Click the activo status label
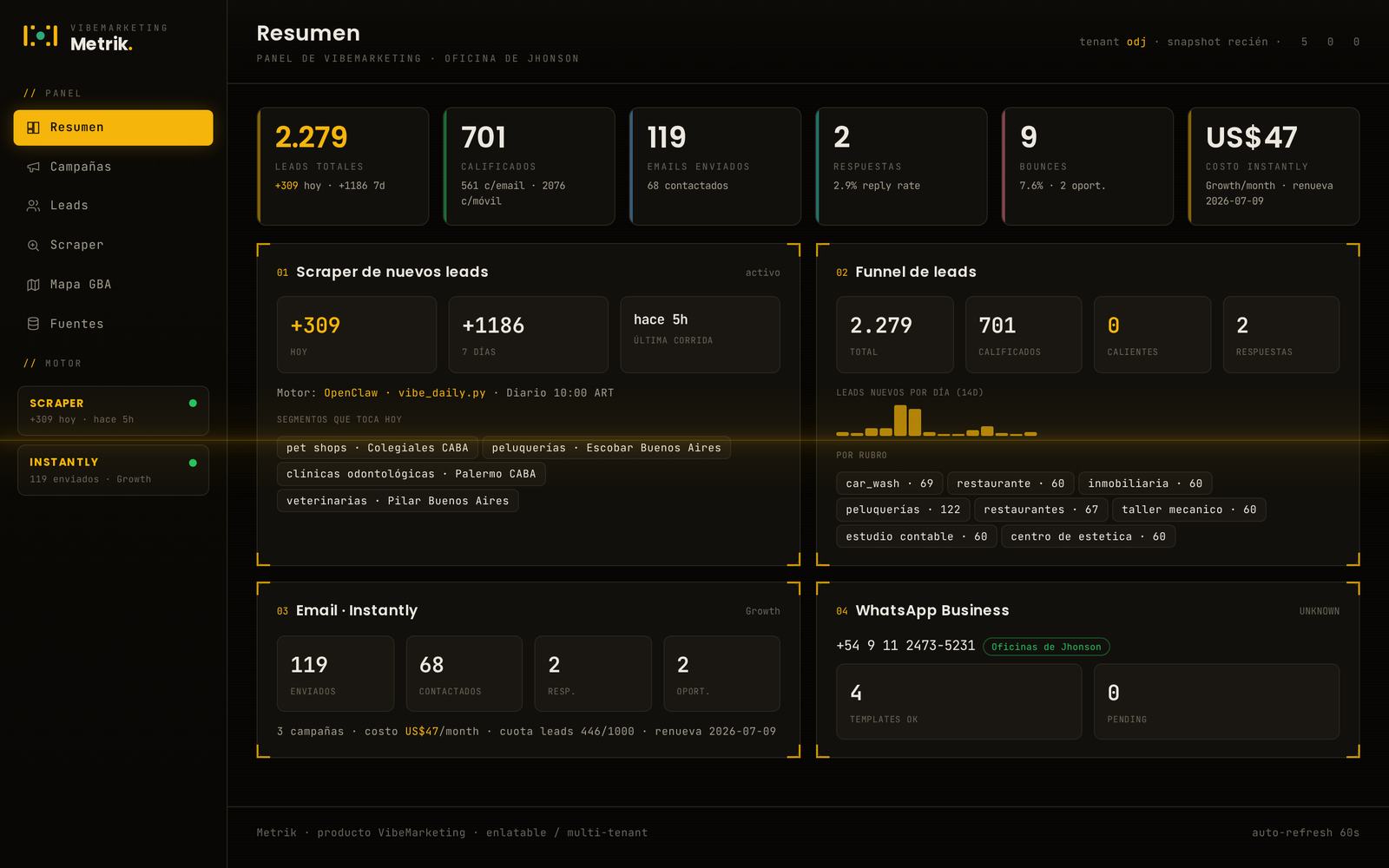This screenshot has height=868, width=1389. pos(762,273)
